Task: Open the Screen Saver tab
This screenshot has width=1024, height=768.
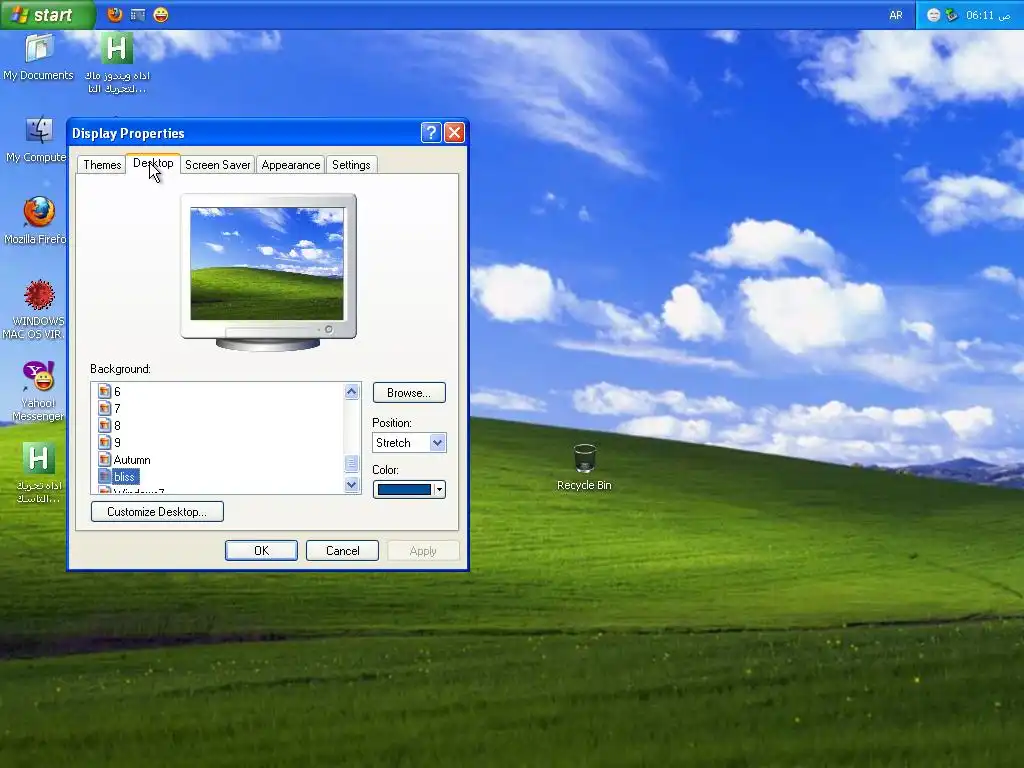Action: point(217,165)
